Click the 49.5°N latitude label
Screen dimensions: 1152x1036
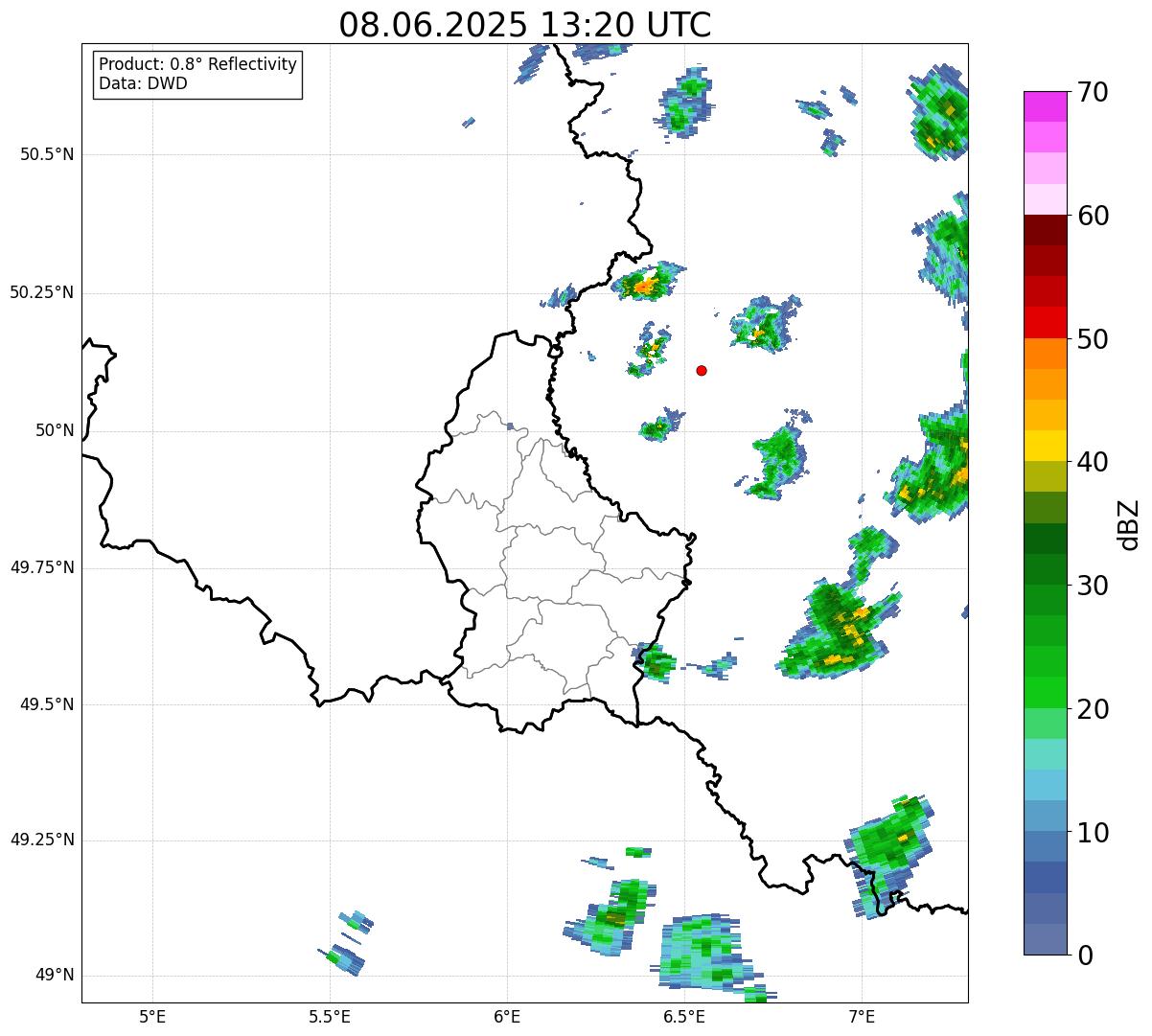point(47,704)
